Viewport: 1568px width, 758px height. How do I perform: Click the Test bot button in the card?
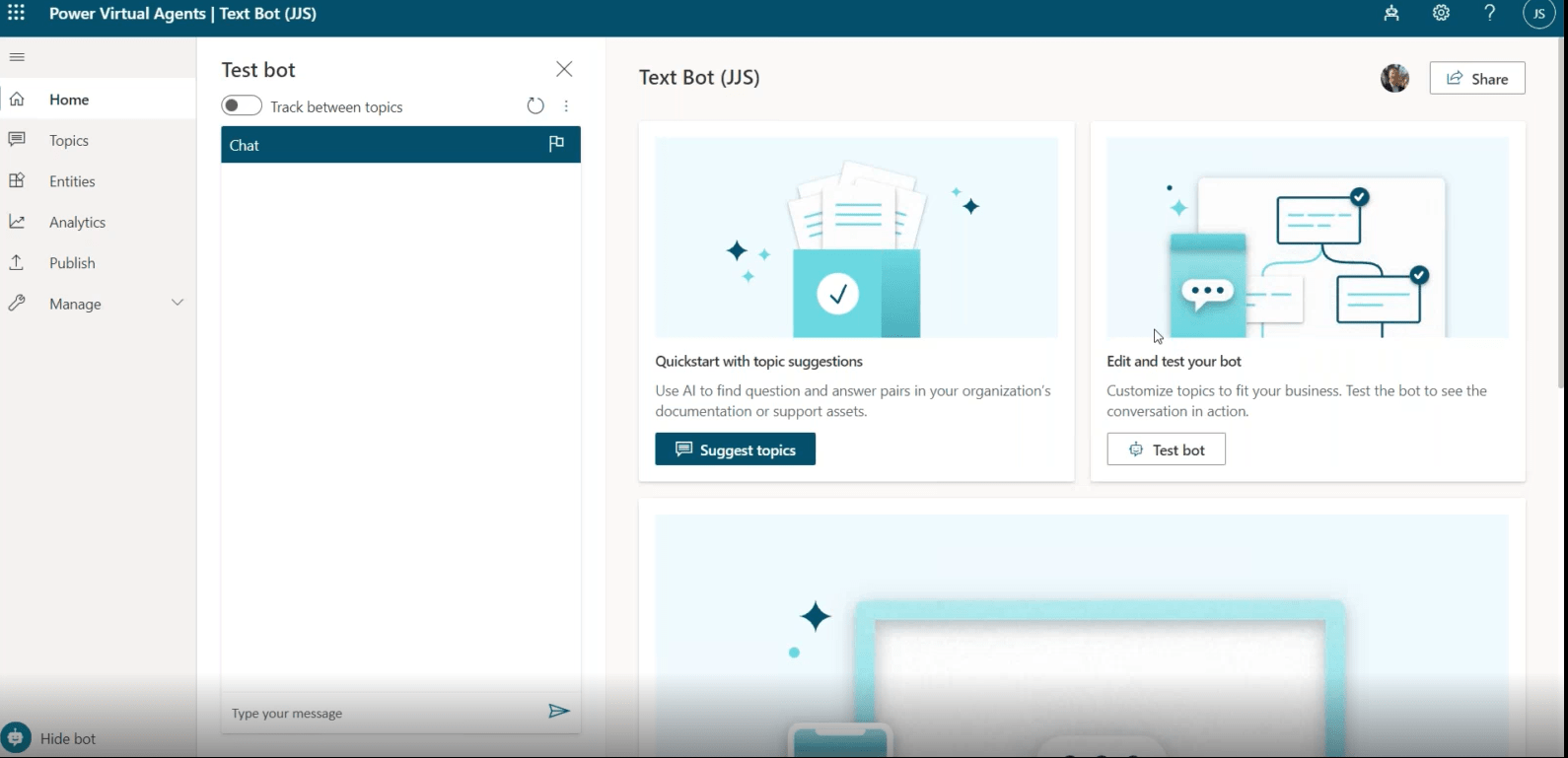1166,449
